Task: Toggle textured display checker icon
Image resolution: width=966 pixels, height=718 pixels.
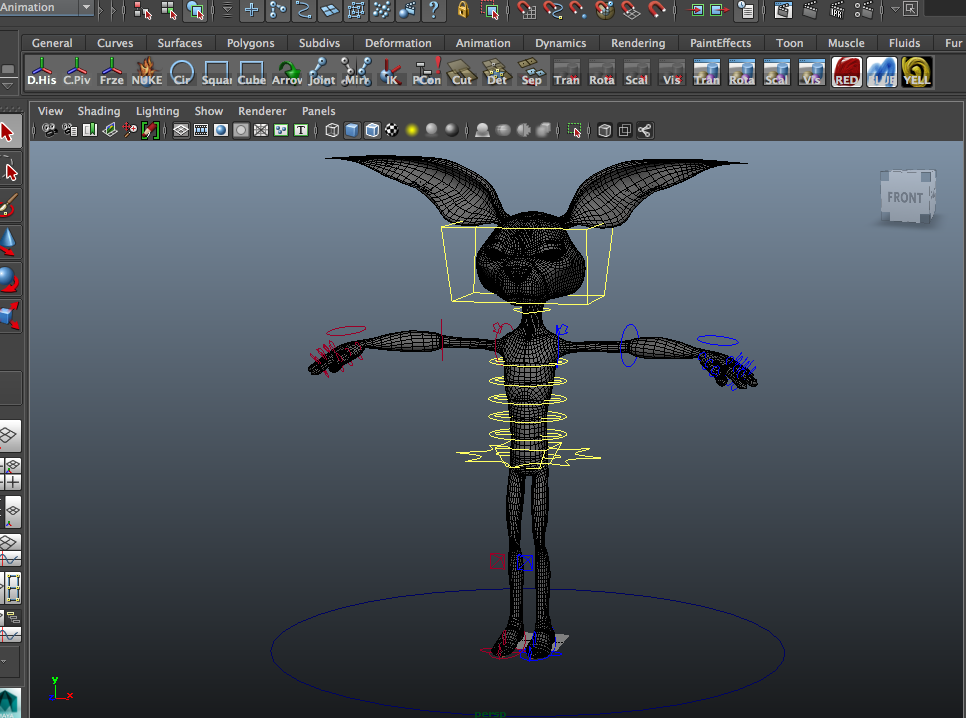Action: click(x=392, y=130)
